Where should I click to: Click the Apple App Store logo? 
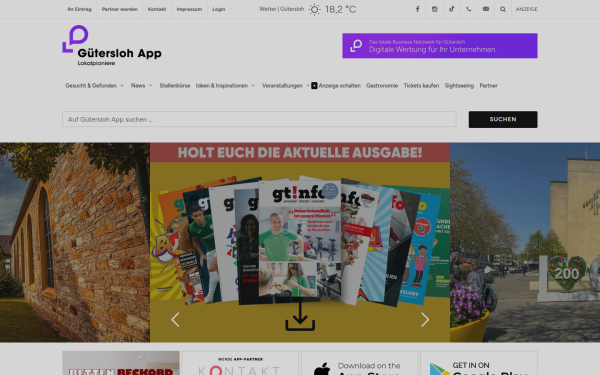322,369
